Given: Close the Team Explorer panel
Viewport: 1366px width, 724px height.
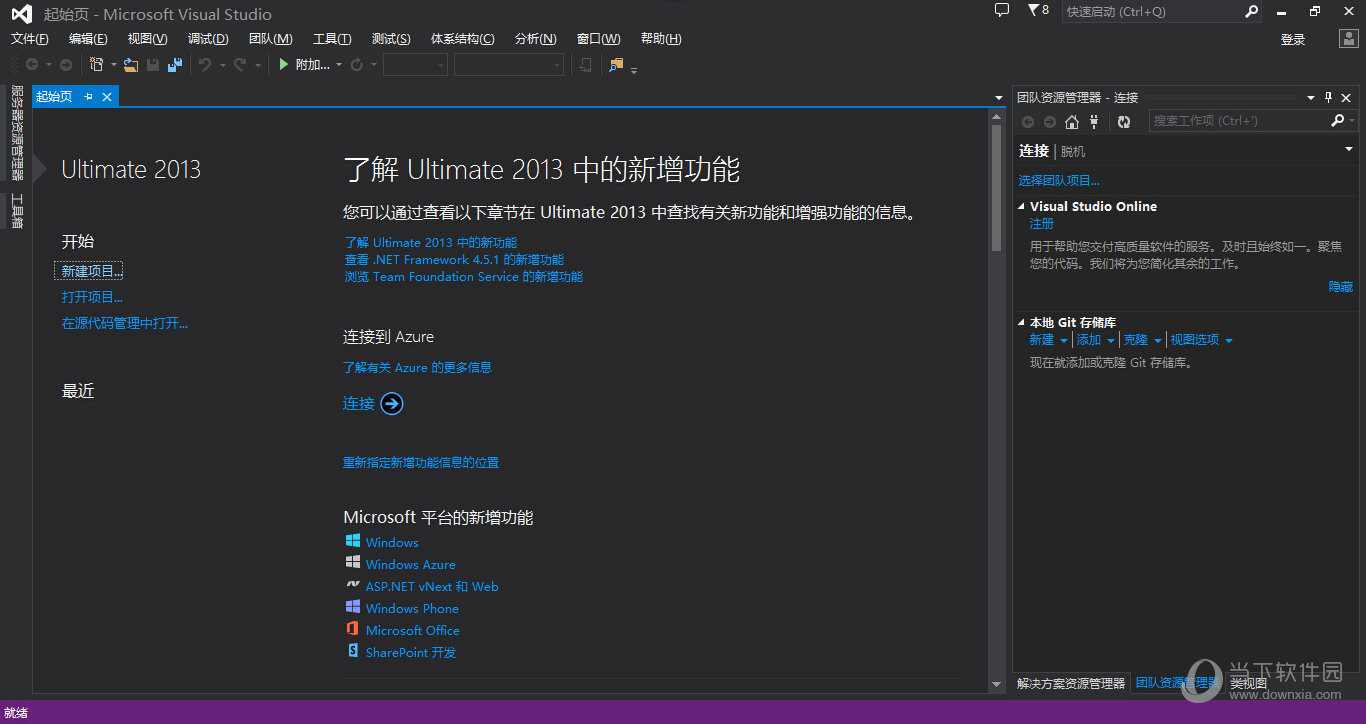Looking at the screenshot, I should coord(1346,97).
